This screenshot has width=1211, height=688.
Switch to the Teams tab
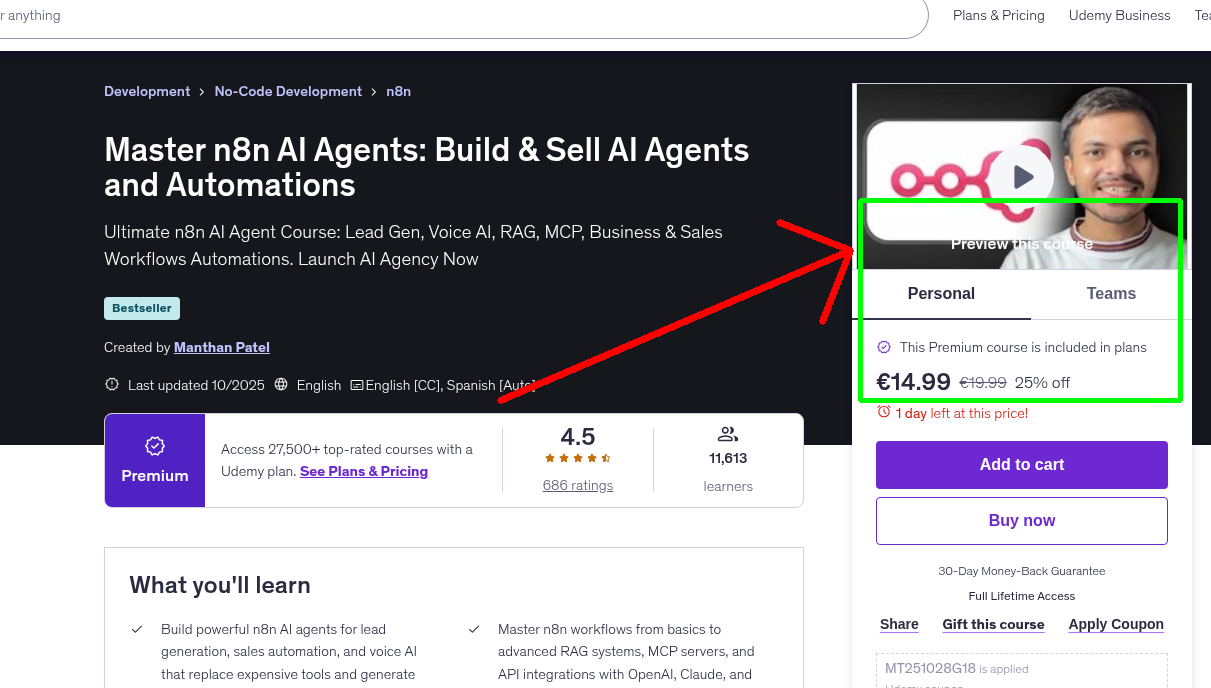(x=1111, y=293)
